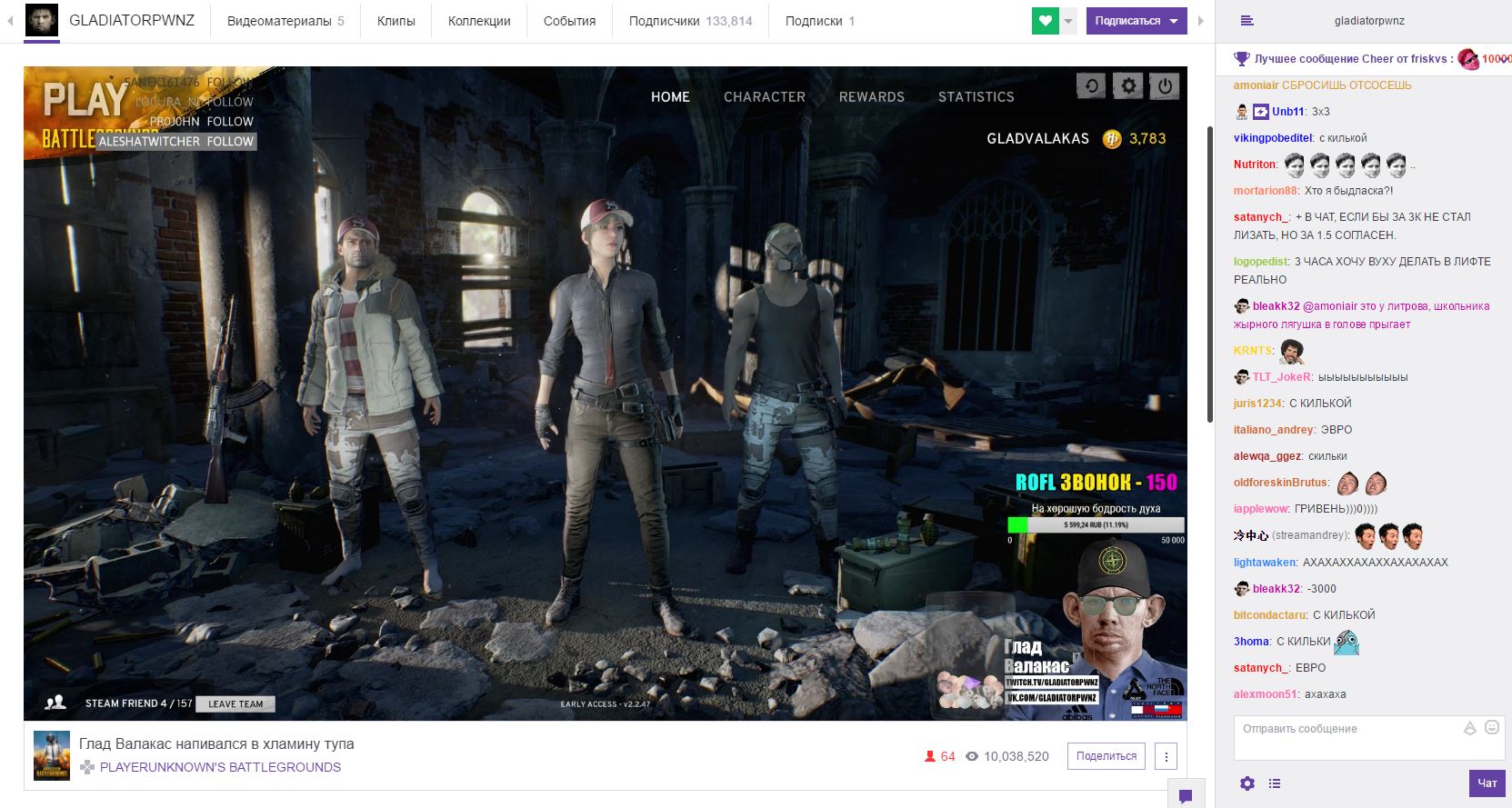Viewport: 1512px width, 808px height.
Task: Open the Видеоматериалы tab
Action: click(285, 21)
